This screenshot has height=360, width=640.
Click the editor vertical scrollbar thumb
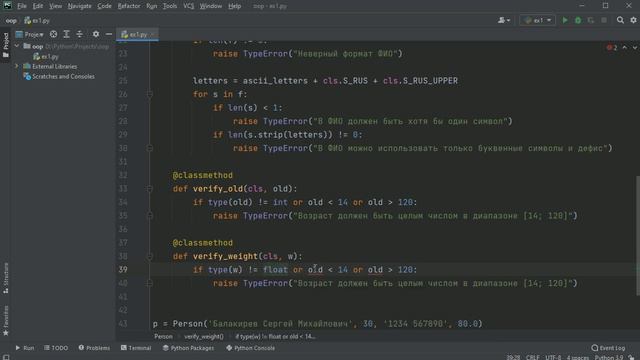(x=638, y=235)
